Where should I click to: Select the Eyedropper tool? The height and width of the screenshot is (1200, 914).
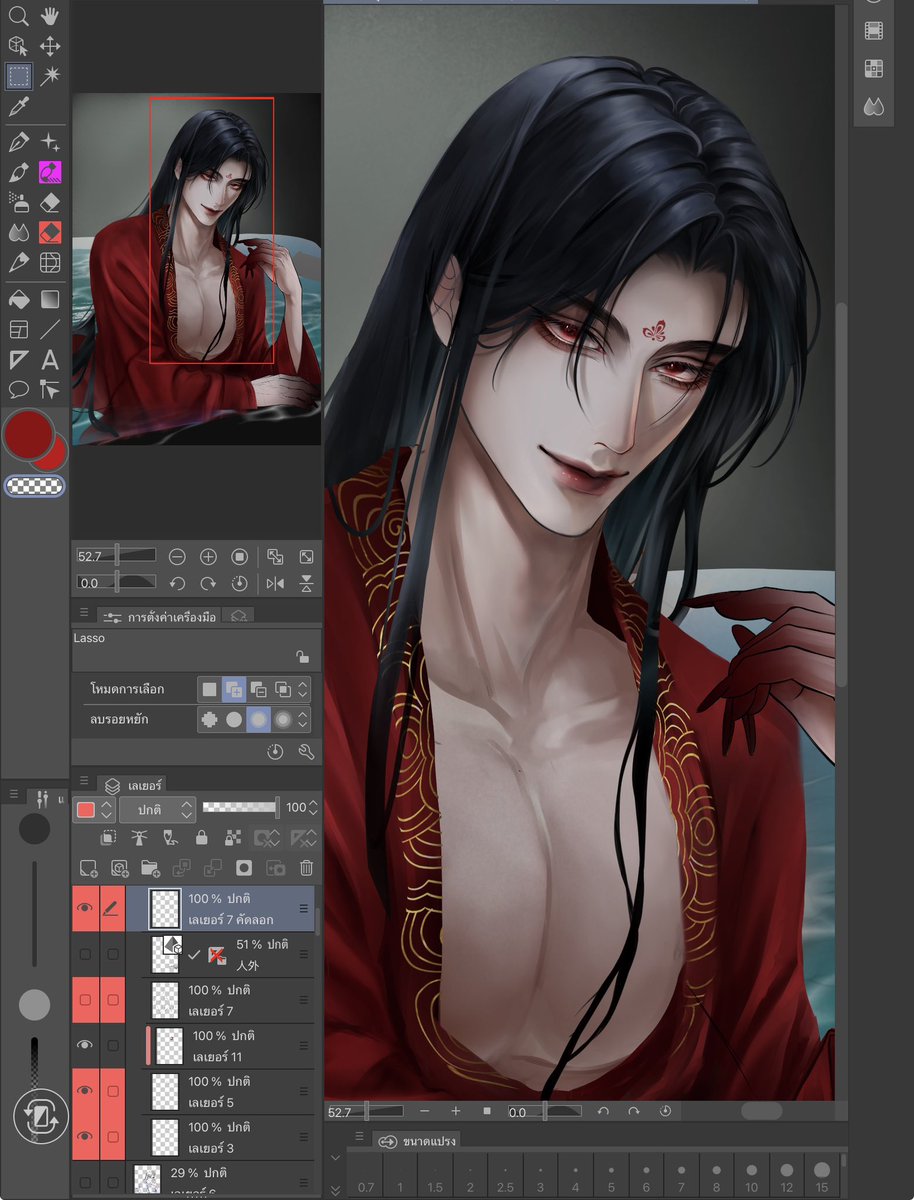(x=18, y=105)
